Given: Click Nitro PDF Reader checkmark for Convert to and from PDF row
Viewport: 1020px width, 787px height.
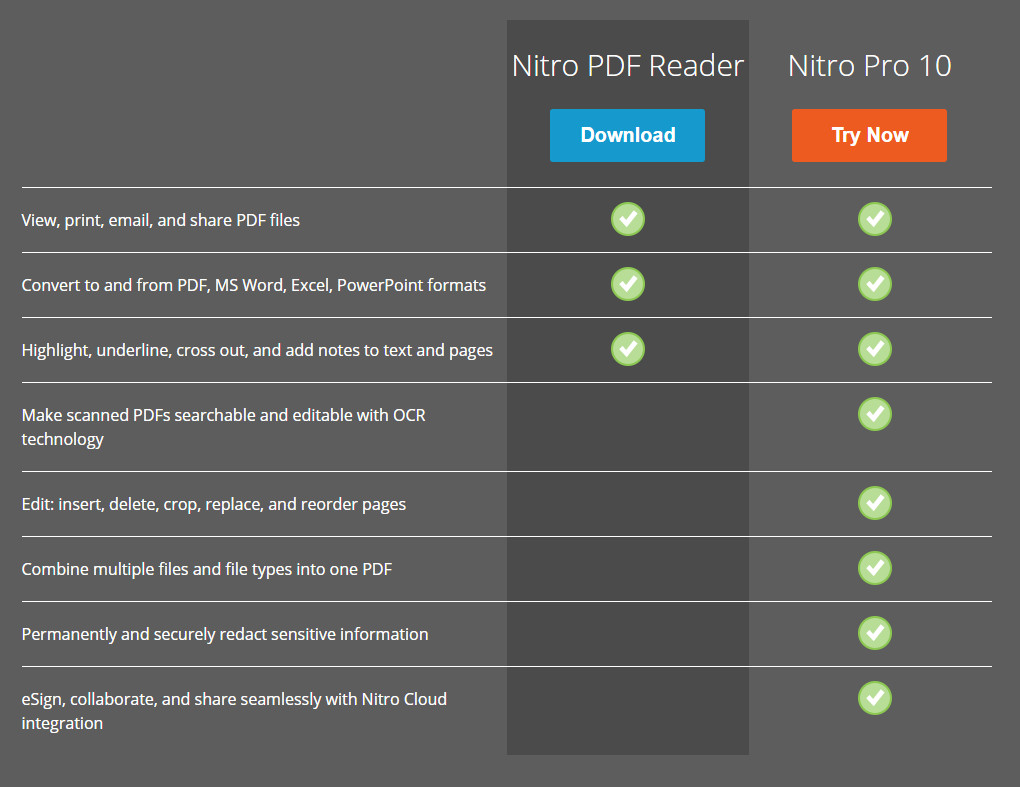Looking at the screenshot, I should (x=628, y=284).
